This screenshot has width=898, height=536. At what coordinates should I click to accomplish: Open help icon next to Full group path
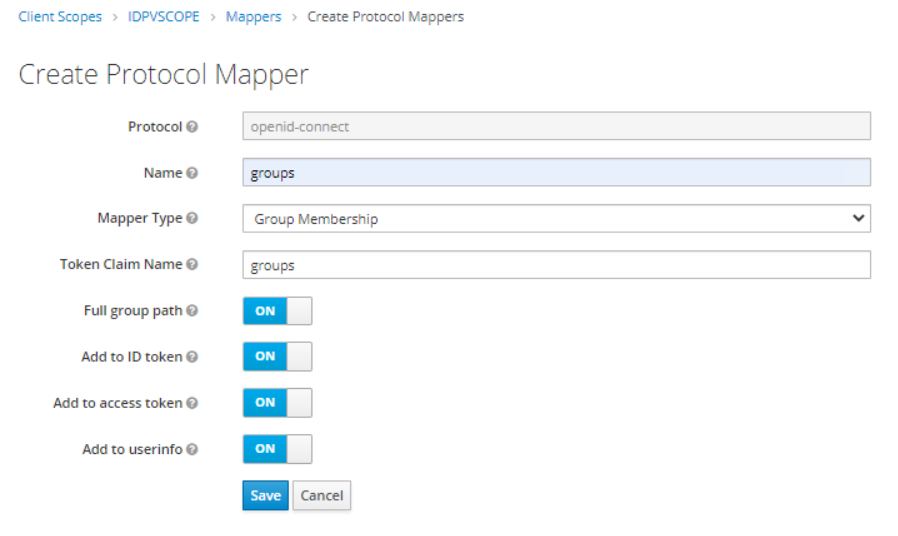[x=192, y=310]
